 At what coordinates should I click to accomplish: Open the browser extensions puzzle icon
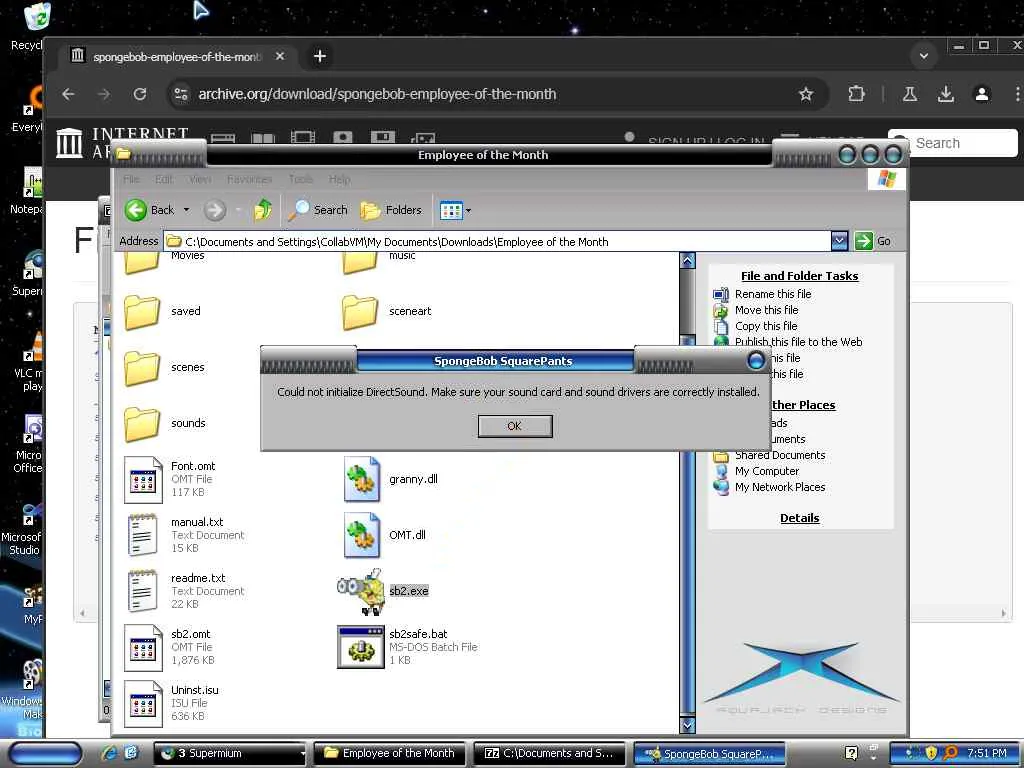point(856,94)
